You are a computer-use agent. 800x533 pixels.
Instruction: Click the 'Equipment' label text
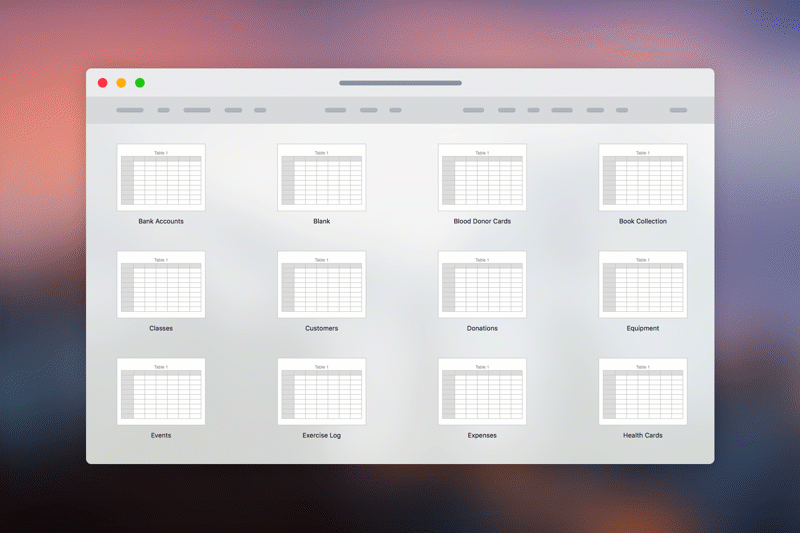pos(643,328)
